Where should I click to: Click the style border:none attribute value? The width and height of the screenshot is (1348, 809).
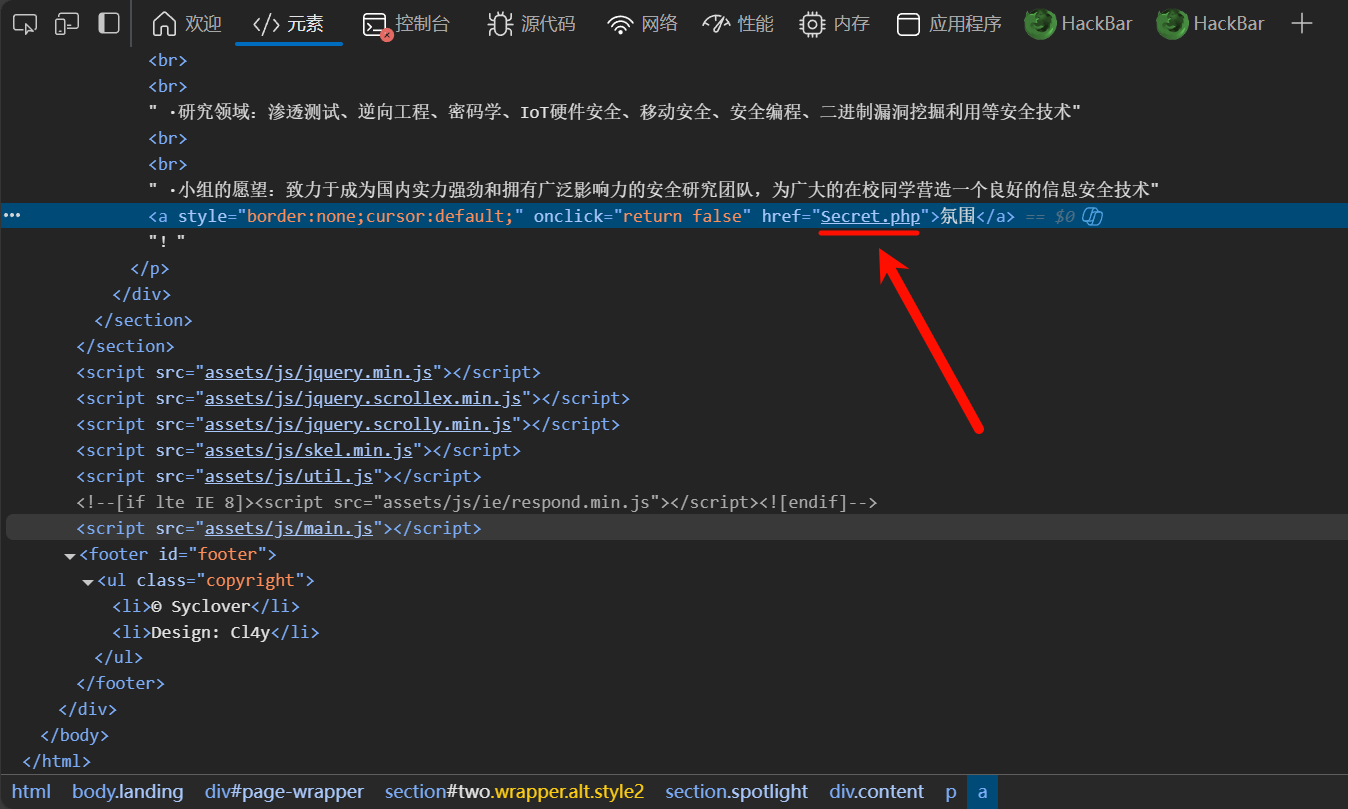379,216
